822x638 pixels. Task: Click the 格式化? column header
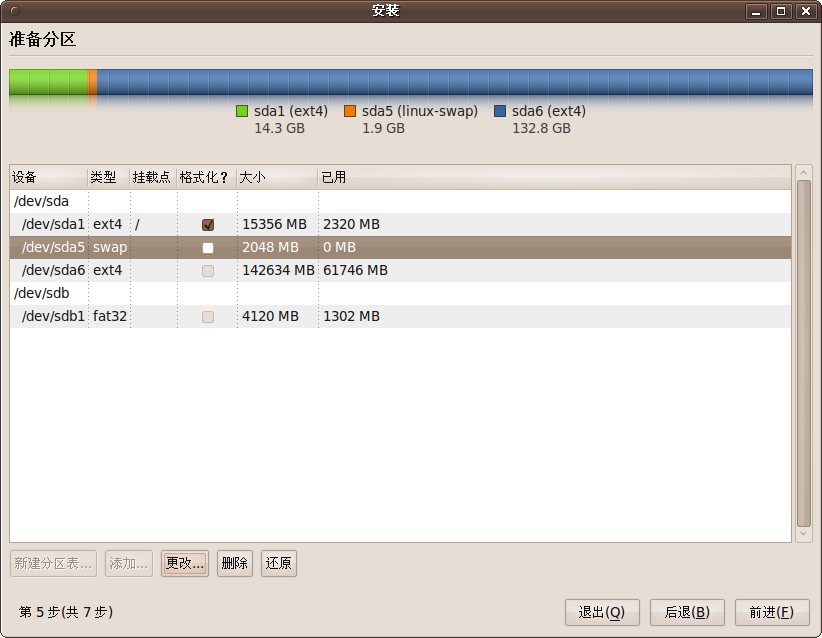tap(207, 177)
